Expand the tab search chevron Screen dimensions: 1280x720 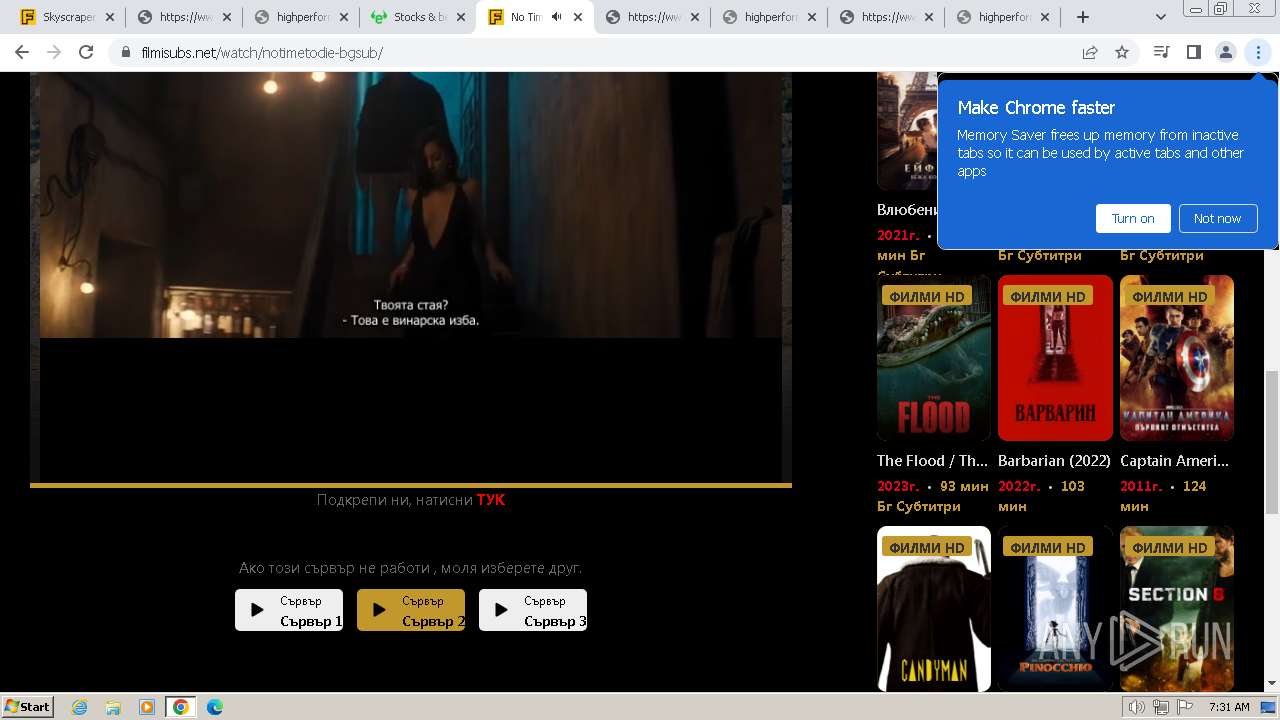1161,17
